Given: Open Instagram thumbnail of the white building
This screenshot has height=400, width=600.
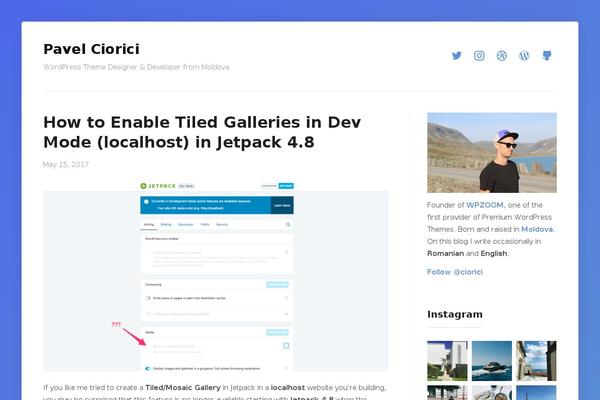Looking at the screenshot, I should point(447,361).
